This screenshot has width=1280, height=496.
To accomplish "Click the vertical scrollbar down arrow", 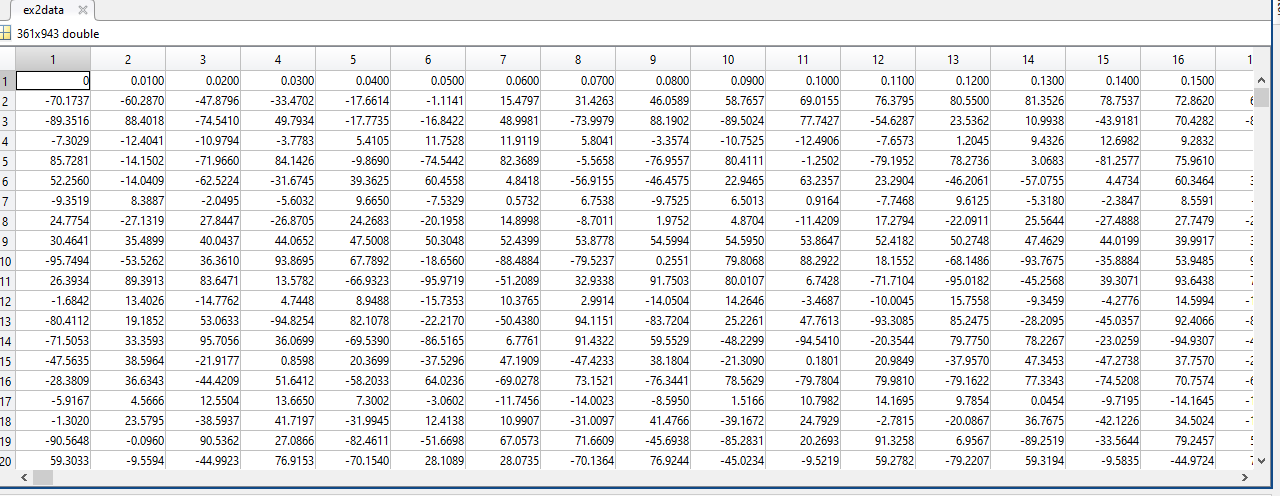I will tap(1262, 460).
